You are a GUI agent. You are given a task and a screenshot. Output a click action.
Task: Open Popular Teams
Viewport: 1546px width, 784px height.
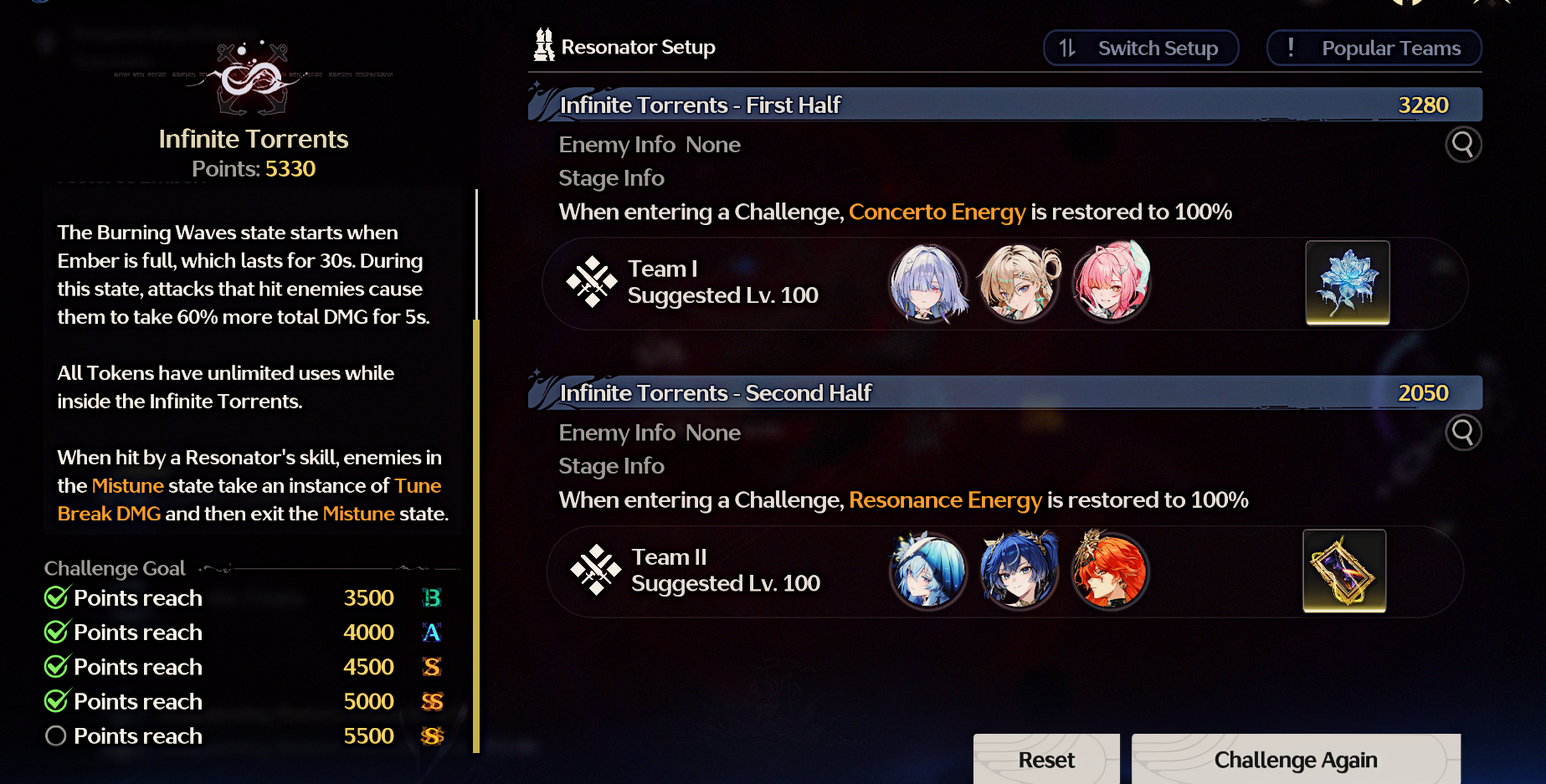pyautogui.click(x=1374, y=48)
